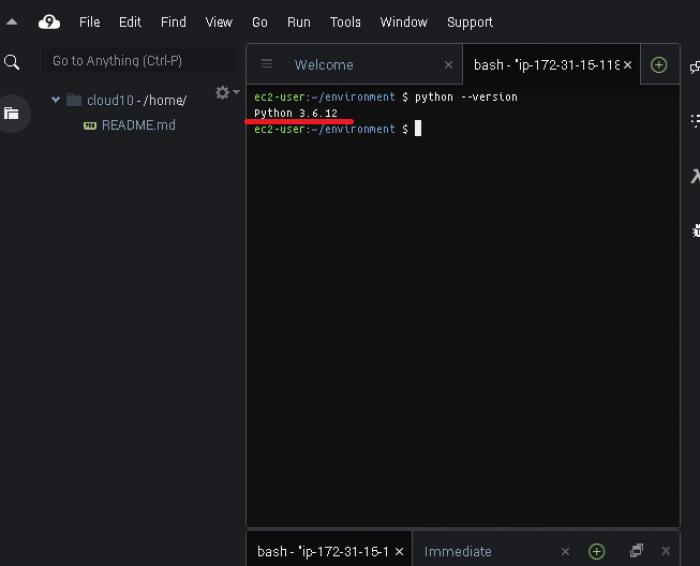The height and width of the screenshot is (566, 700).
Task: Toggle the Environment file tree panel icon
Action: point(12,113)
